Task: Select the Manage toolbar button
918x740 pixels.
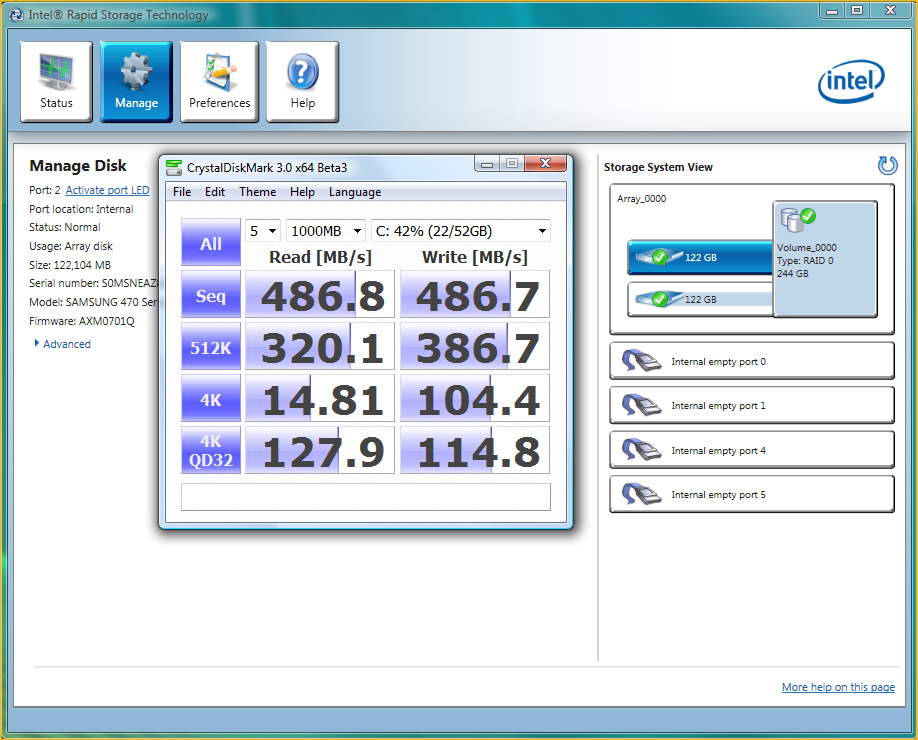Action: pyautogui.click(x=136, y=81)
